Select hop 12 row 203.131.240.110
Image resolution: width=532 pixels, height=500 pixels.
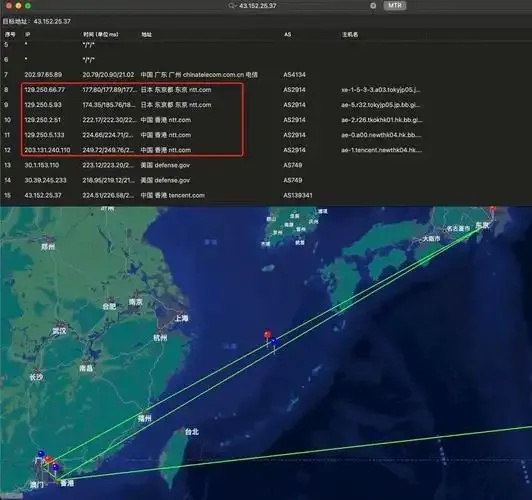266,150
